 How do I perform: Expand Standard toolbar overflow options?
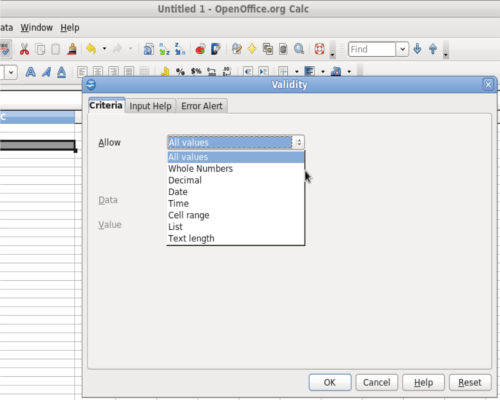332,50
